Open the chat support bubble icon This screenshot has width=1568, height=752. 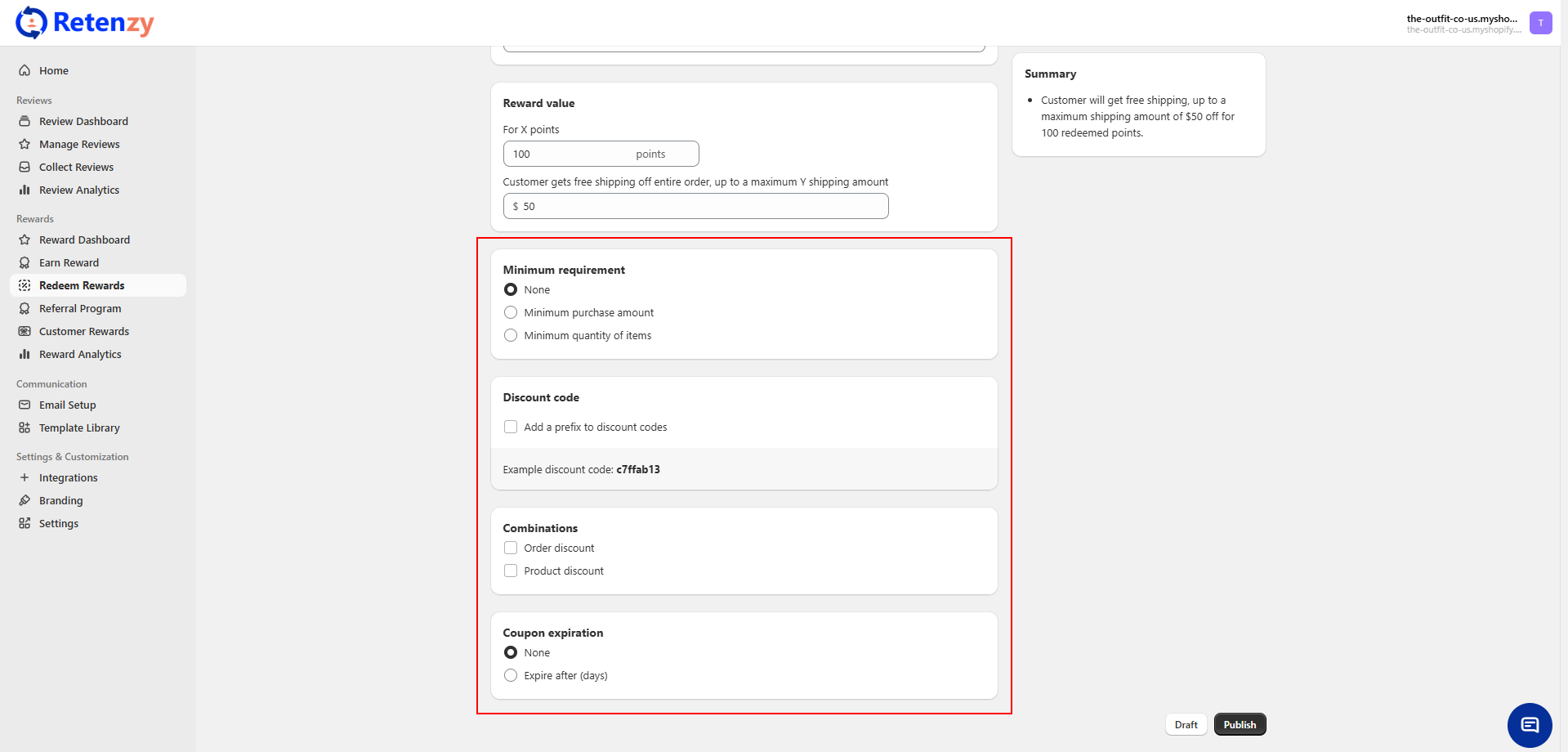(x=1529, y=725)
